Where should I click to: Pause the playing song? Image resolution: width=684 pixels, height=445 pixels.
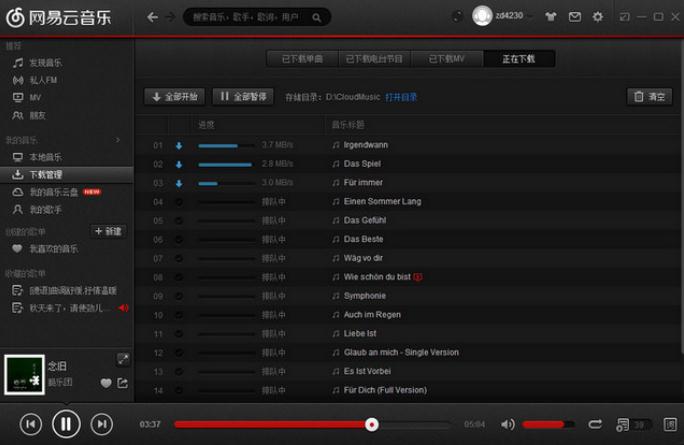tap(66, 424)
